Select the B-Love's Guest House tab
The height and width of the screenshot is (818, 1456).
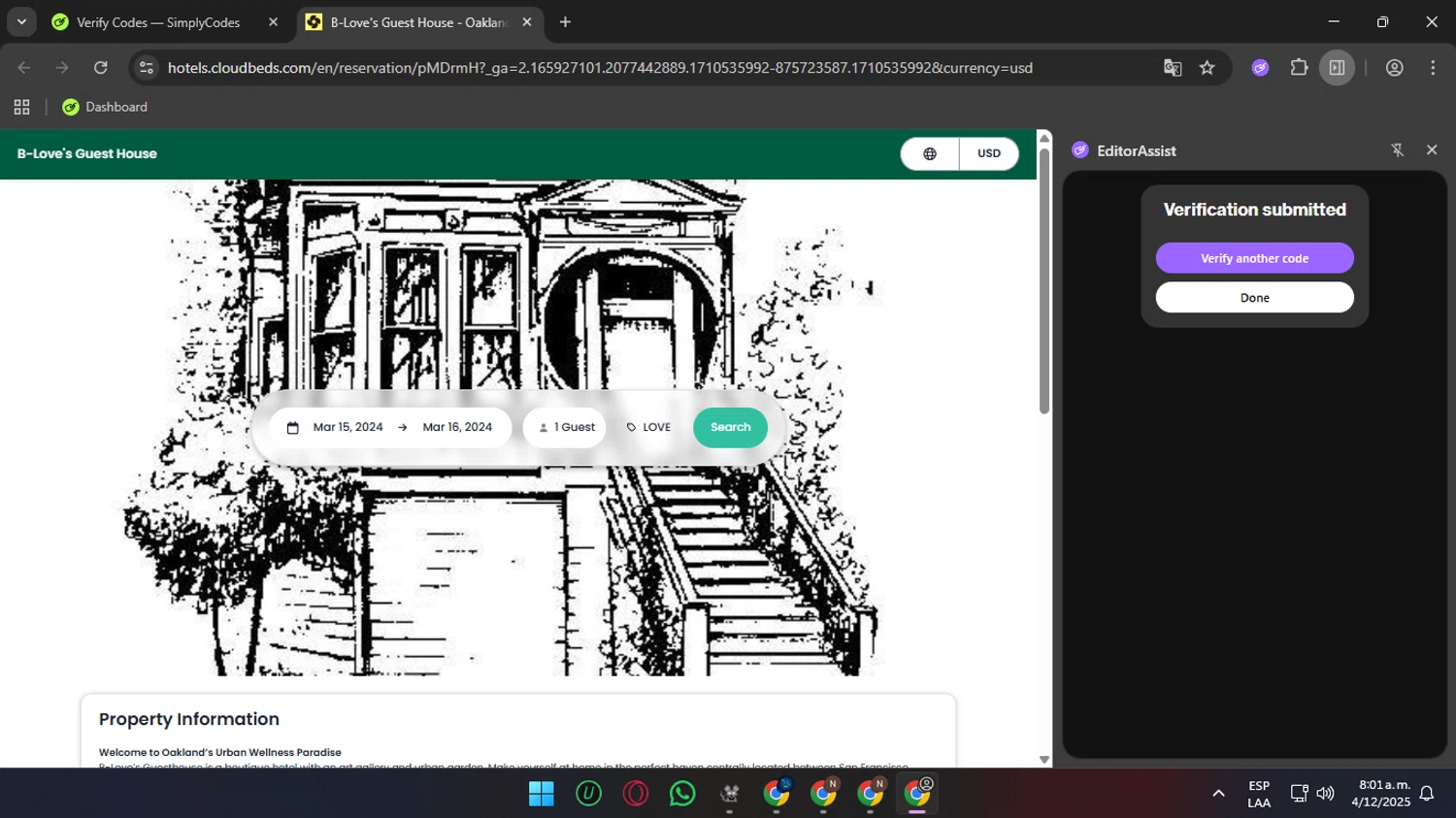tap(419, 22)
